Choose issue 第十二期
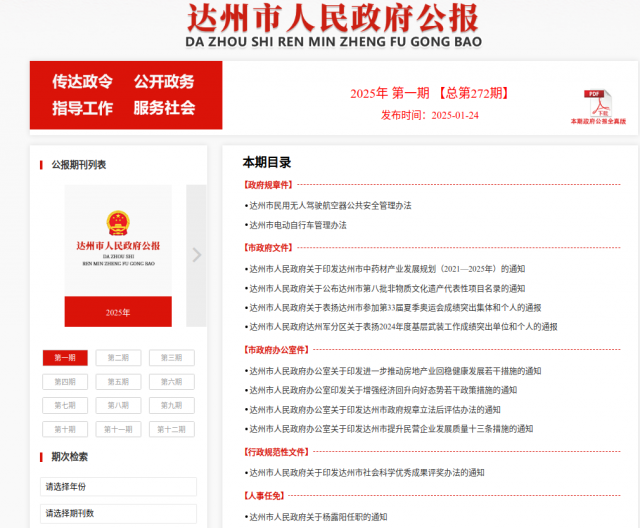 click(x=171, y=429)
